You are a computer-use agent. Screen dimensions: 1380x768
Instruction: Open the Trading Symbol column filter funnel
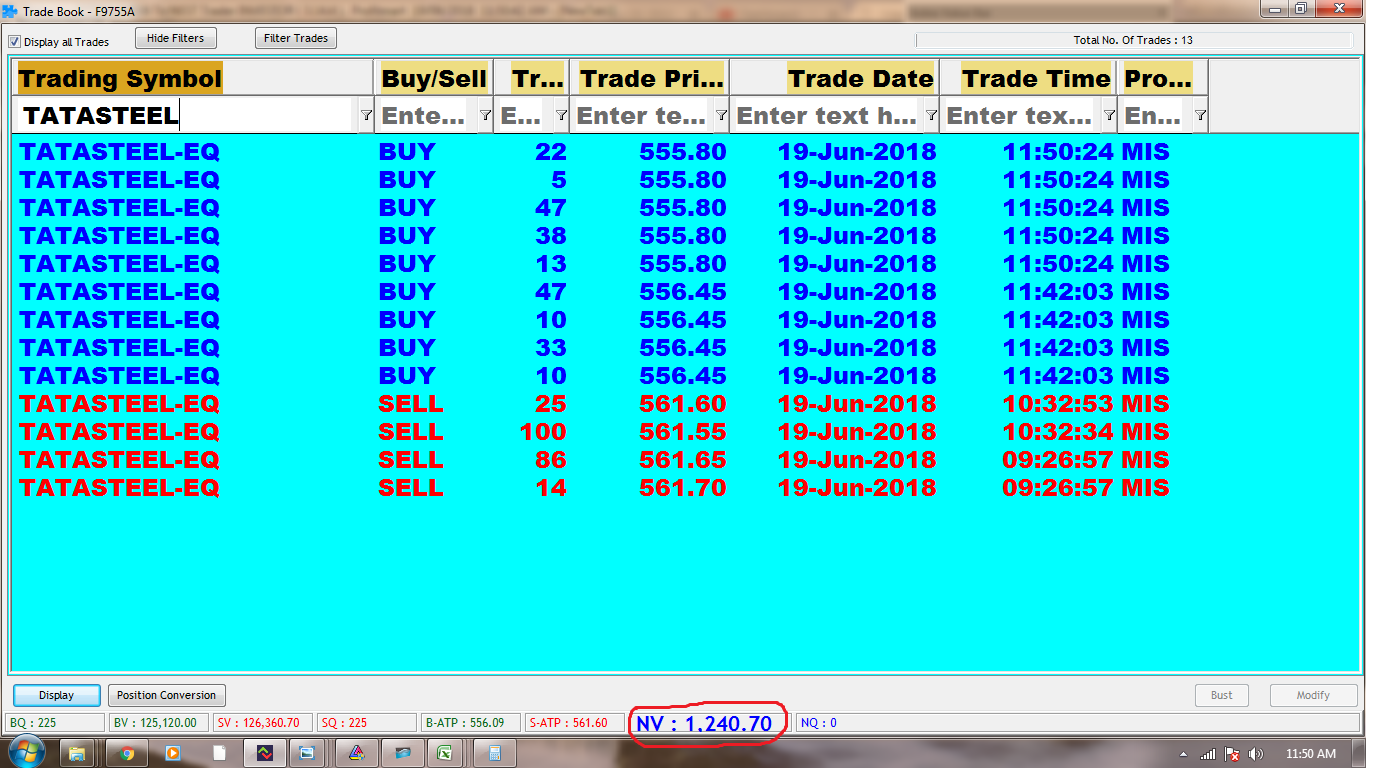pyautogui.click(x=366, y=116)
